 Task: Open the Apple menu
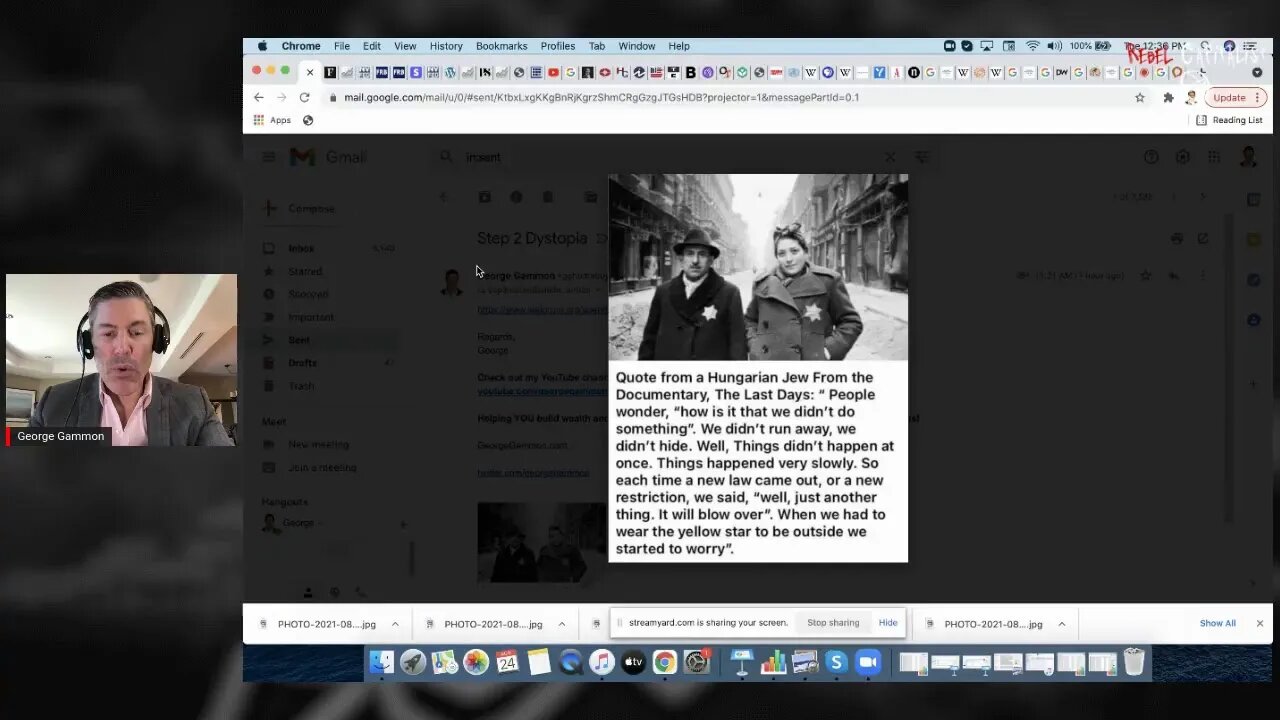click(263, 46)
